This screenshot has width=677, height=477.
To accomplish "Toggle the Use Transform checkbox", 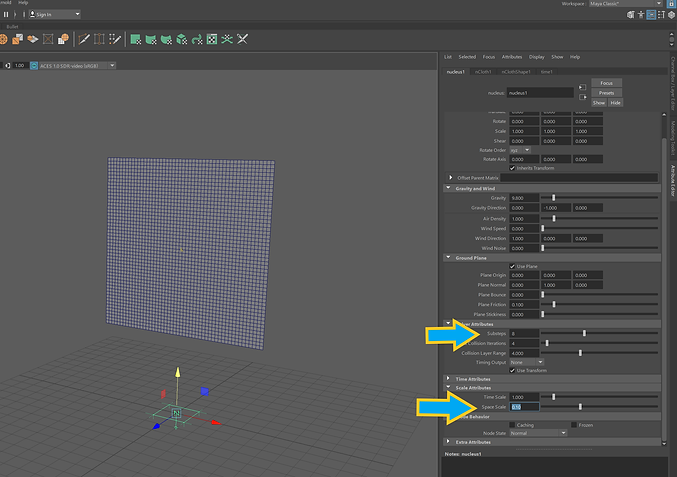I will (512, 370).
